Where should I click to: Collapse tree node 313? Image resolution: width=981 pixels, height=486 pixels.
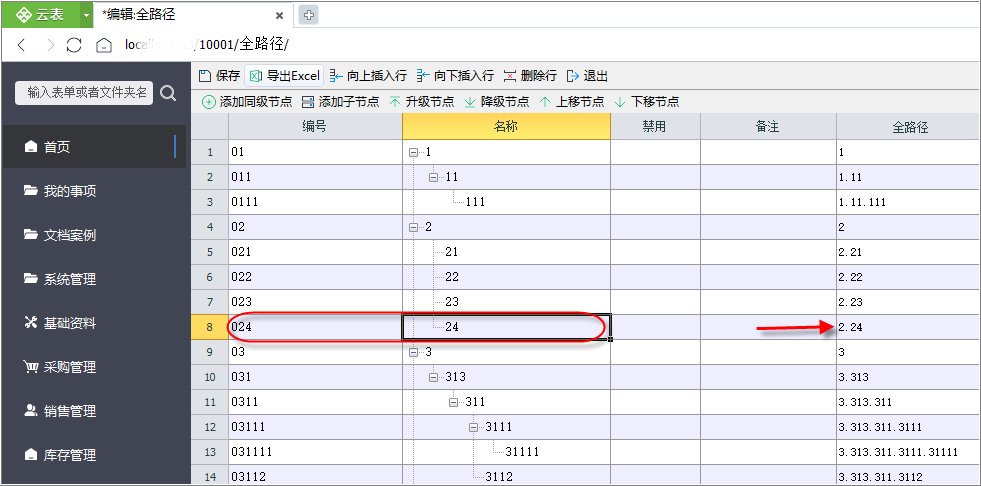point(433,377)
